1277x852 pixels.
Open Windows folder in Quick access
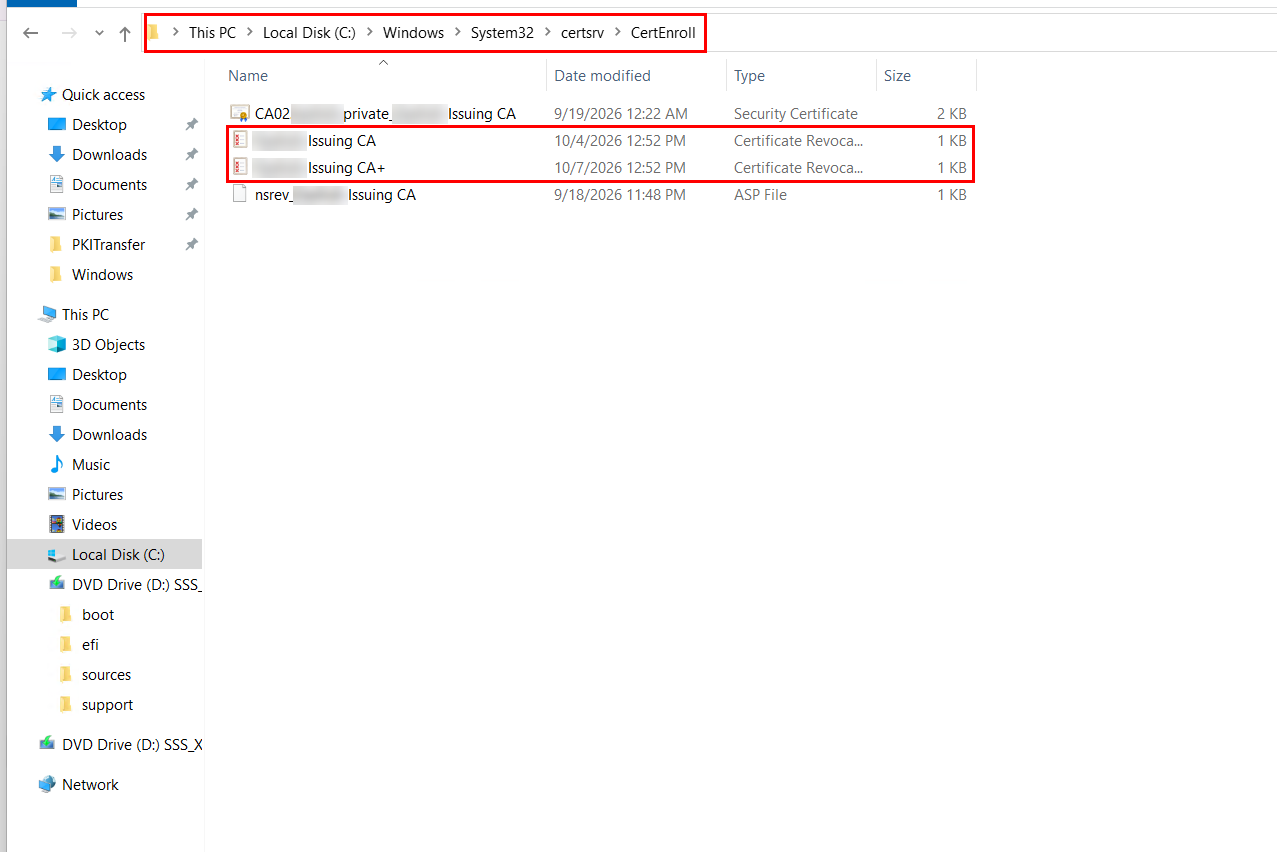(102, 275)
